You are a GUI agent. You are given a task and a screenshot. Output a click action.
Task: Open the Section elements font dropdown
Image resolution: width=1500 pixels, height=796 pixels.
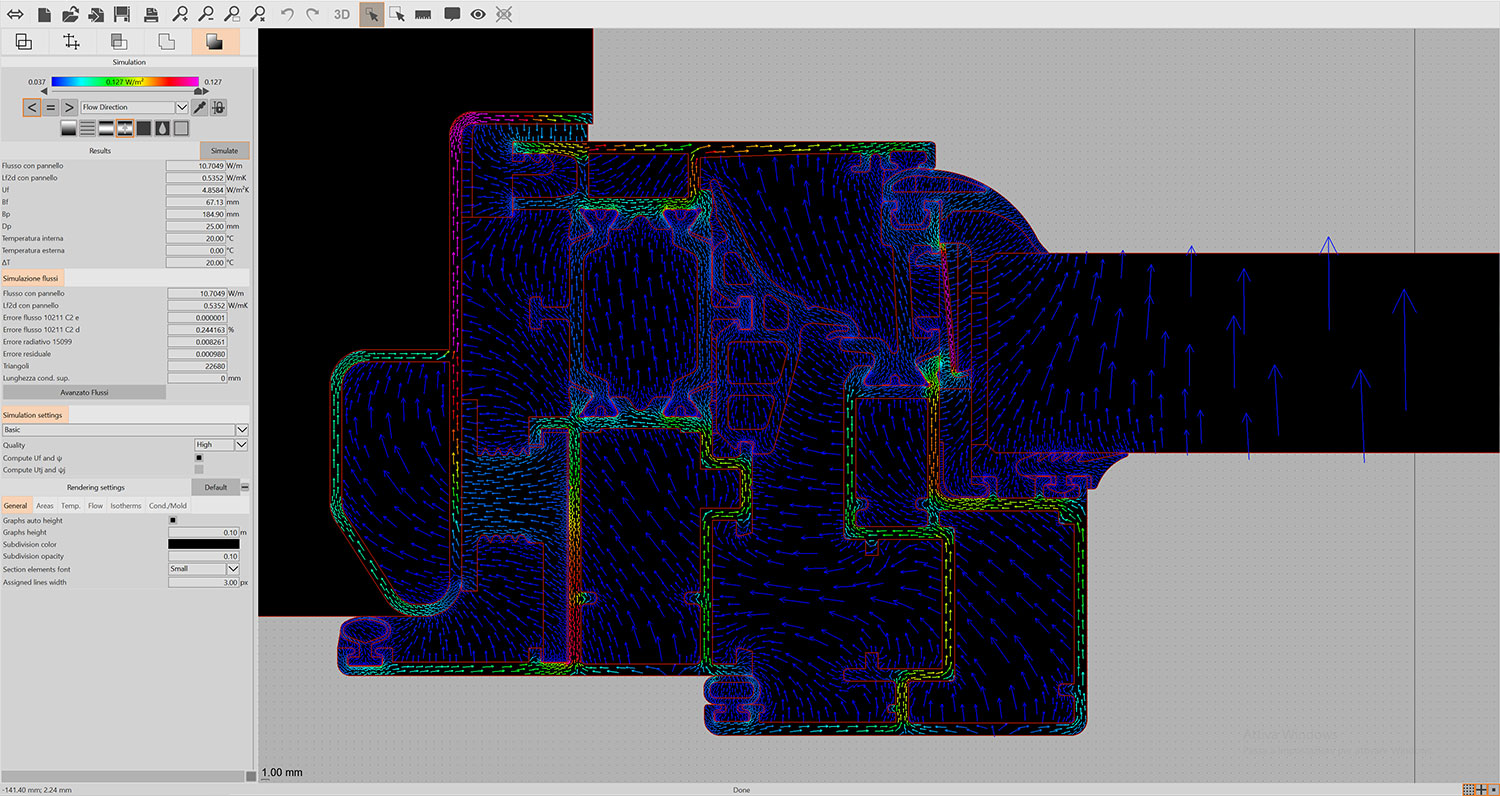pos(232,568)
